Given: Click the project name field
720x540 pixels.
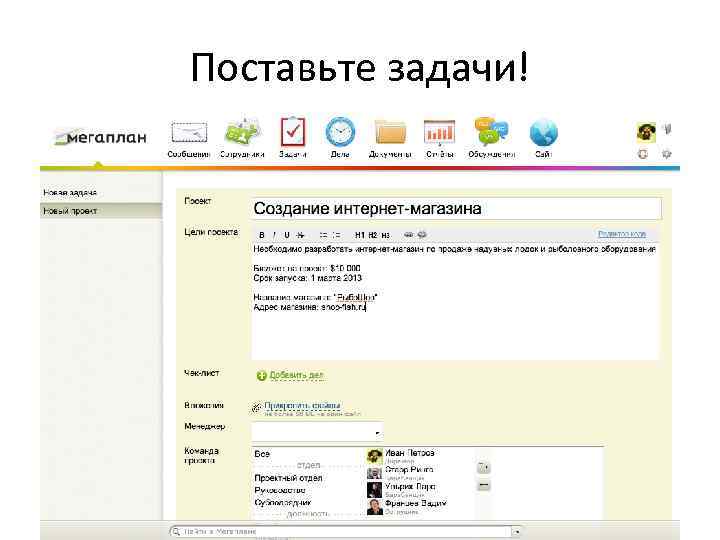Looking at the screenshot, I should click(456, 208).
